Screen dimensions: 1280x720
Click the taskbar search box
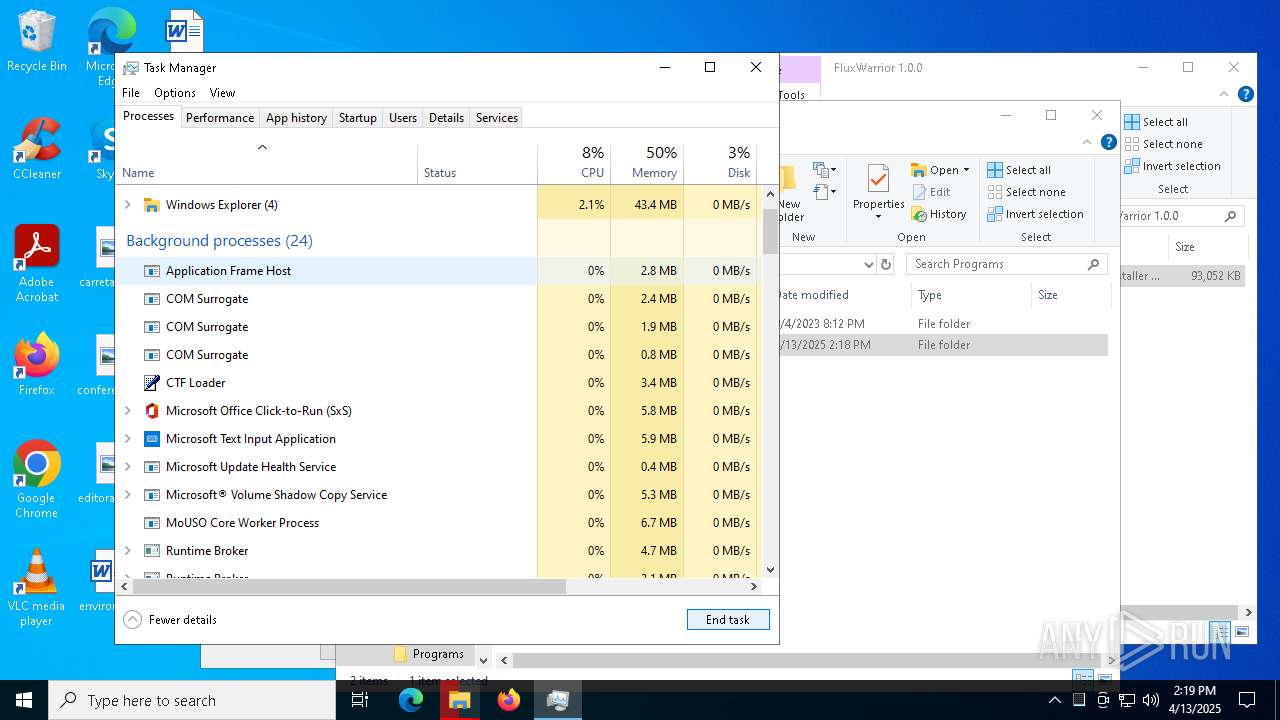click(x=192, y=700)
